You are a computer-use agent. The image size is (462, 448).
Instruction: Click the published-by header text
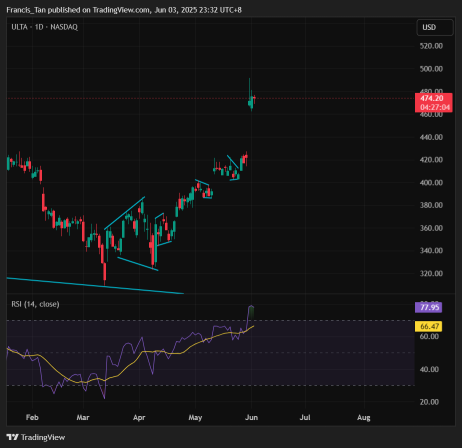pyautogui.click(x=124, y=10)
